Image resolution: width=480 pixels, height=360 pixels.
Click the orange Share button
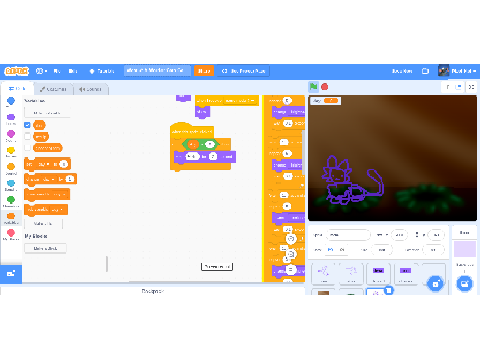[x=204, y=71]
